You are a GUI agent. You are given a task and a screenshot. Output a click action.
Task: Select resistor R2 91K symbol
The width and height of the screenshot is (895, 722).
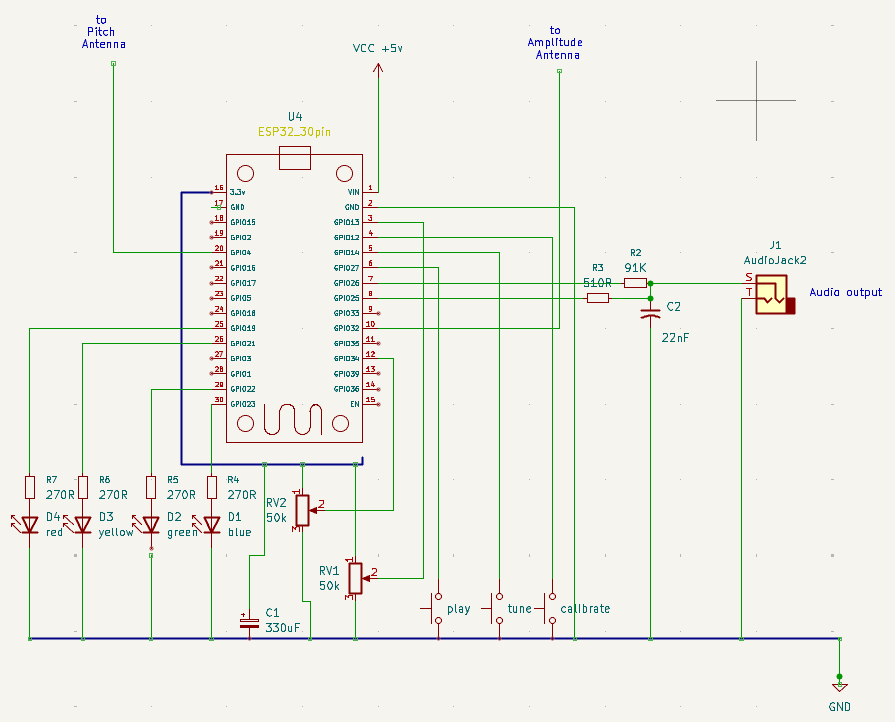coord(635,283)
